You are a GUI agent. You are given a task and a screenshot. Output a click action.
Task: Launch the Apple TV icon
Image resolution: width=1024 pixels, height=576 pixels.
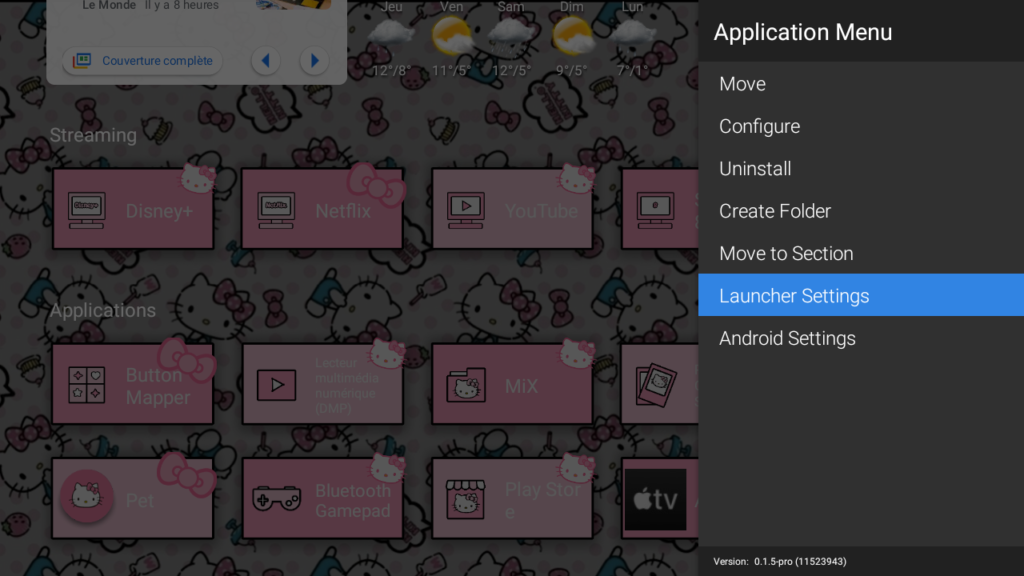656,500
